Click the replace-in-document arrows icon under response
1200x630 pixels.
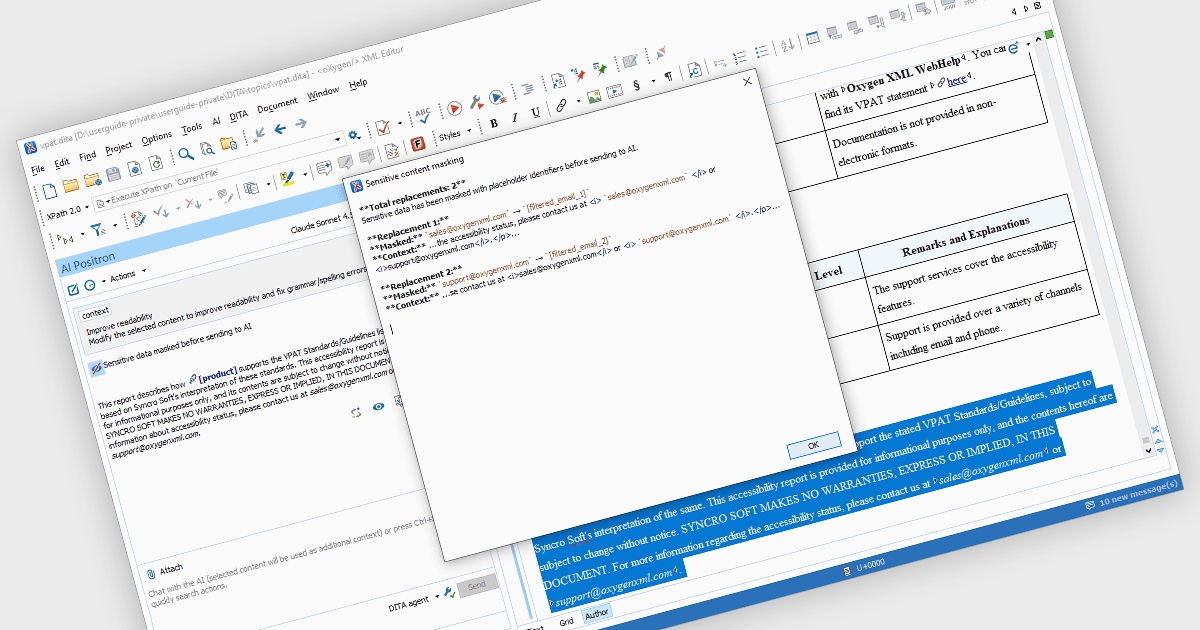point(356,413)
